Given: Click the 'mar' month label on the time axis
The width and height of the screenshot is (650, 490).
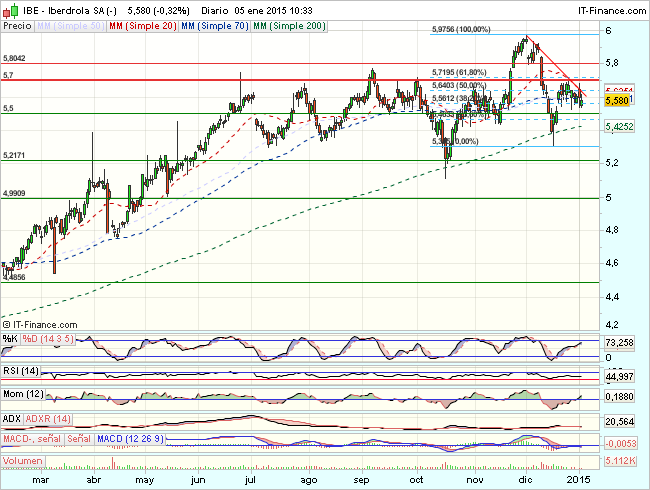Looking at the screenshot, I should [x=41, y=480].
